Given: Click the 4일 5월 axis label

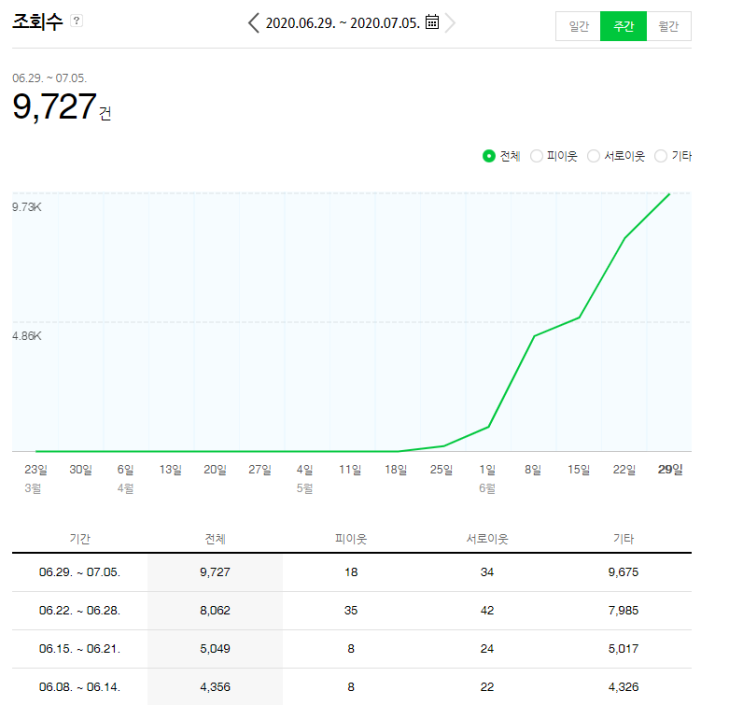Looking at the screenshot, I should [x=305, y=479].
